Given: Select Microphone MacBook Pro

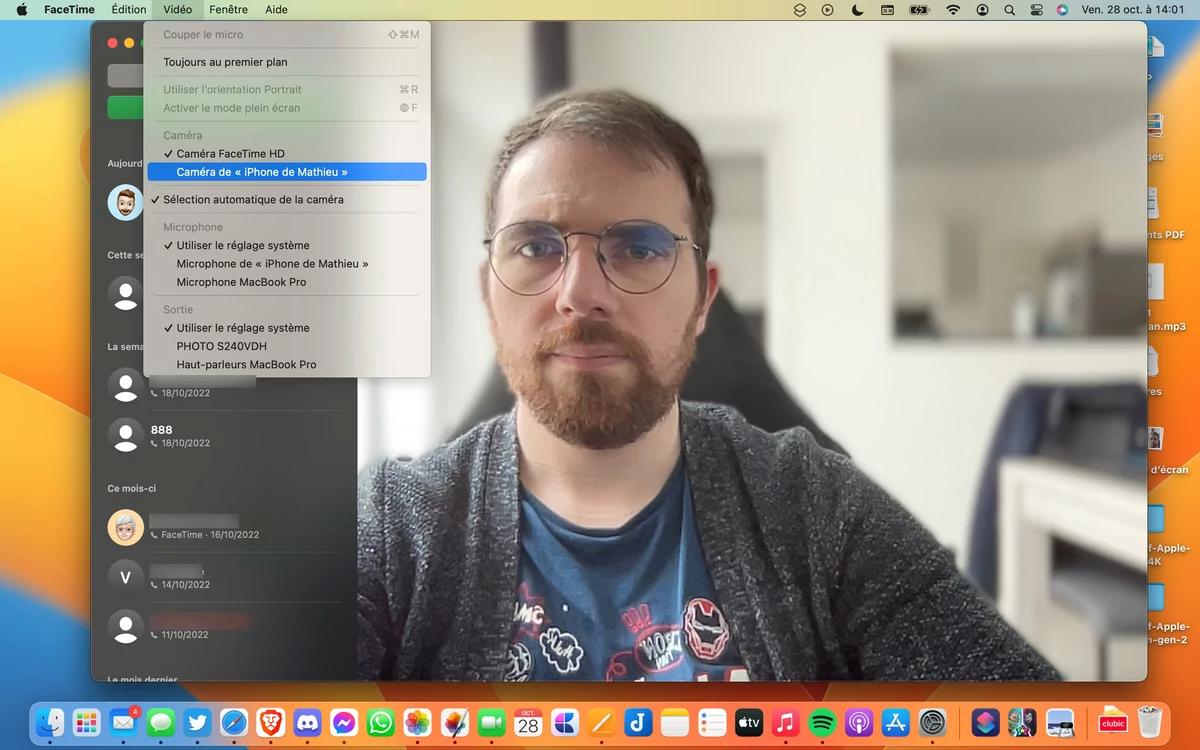Looking at the screenshot, I should click(x=287, y=282).
